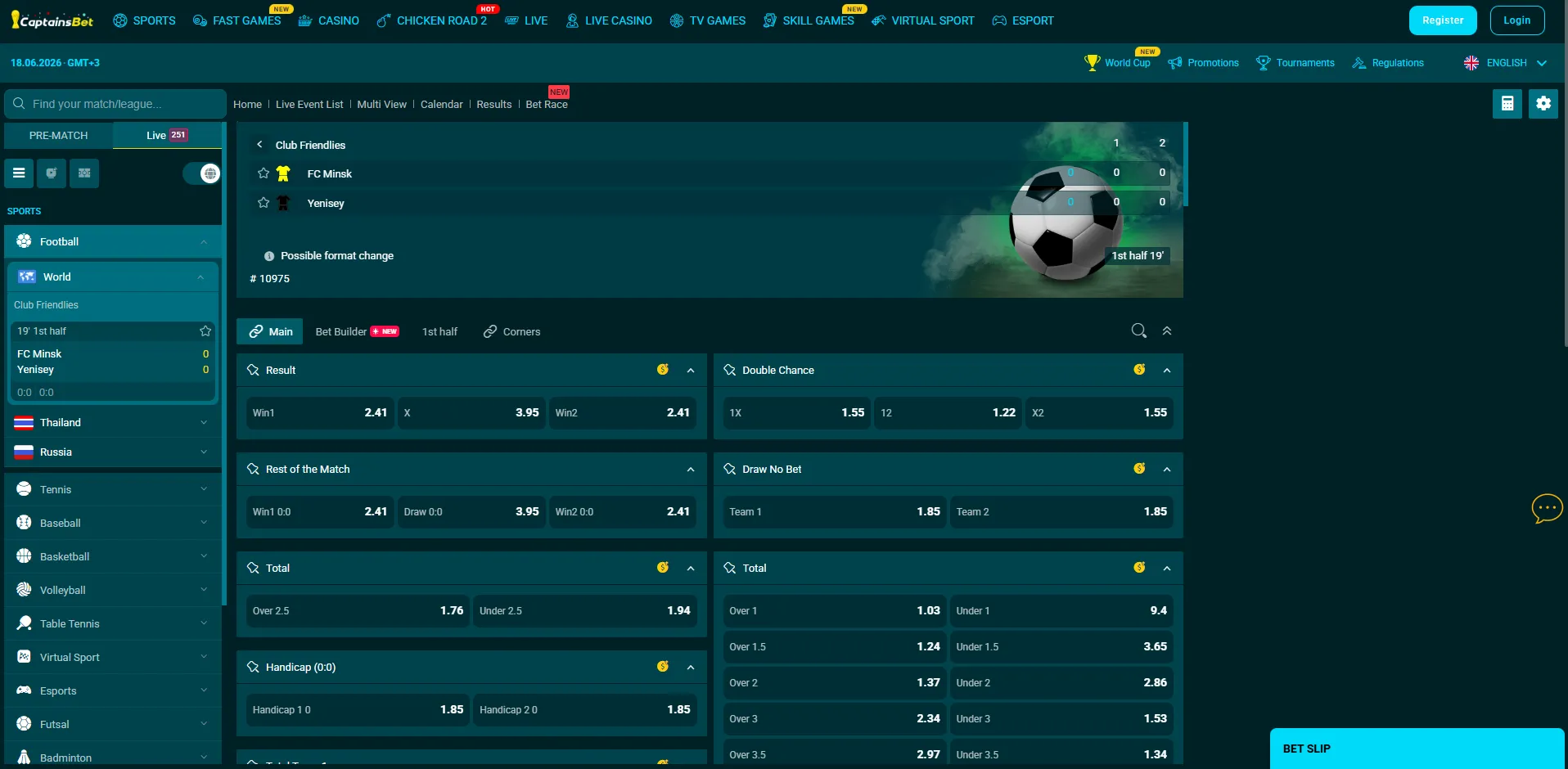Viewport: 1568px width, 769px height.
Task: Favorite FC Minsk with its star
Action: 264,173
